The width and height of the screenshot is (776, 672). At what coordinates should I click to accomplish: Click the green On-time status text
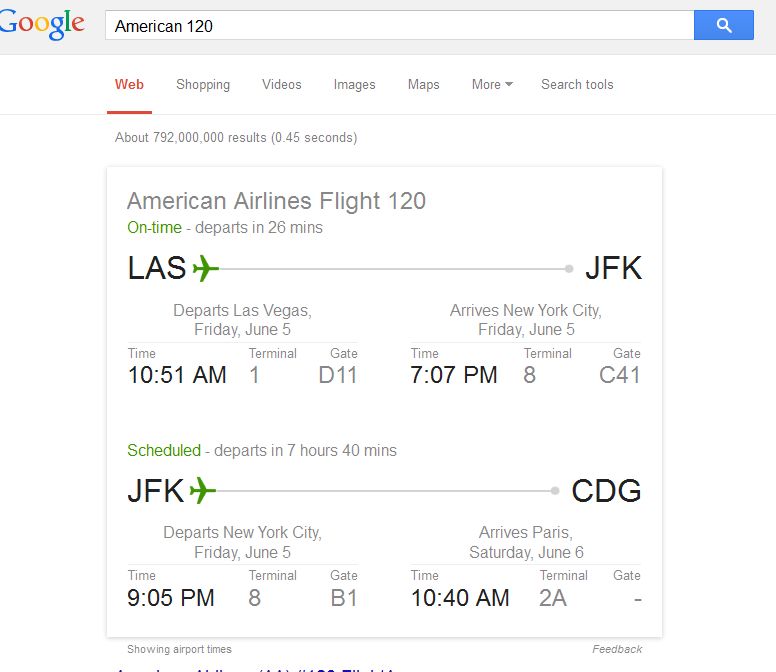(x=154, y=227)
